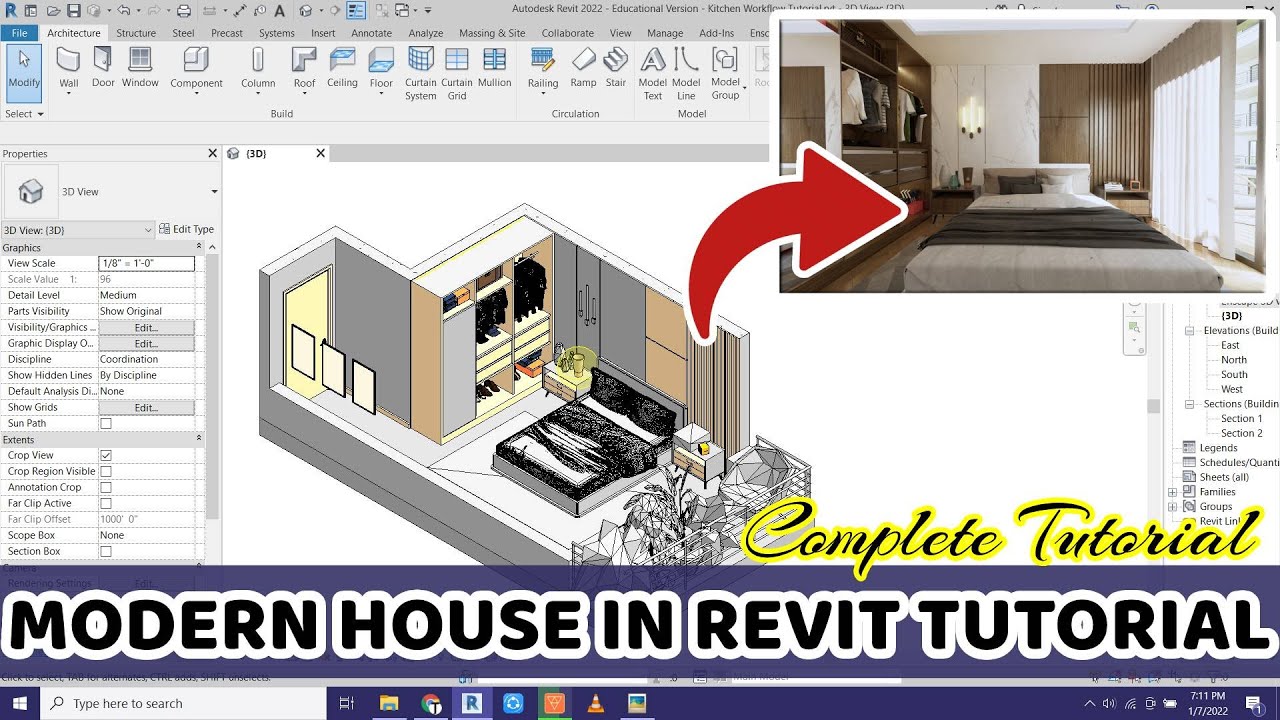1280x720 pixels.
Task: Collapse the Elevations node in Project Browser
Action: [1190, 330]
